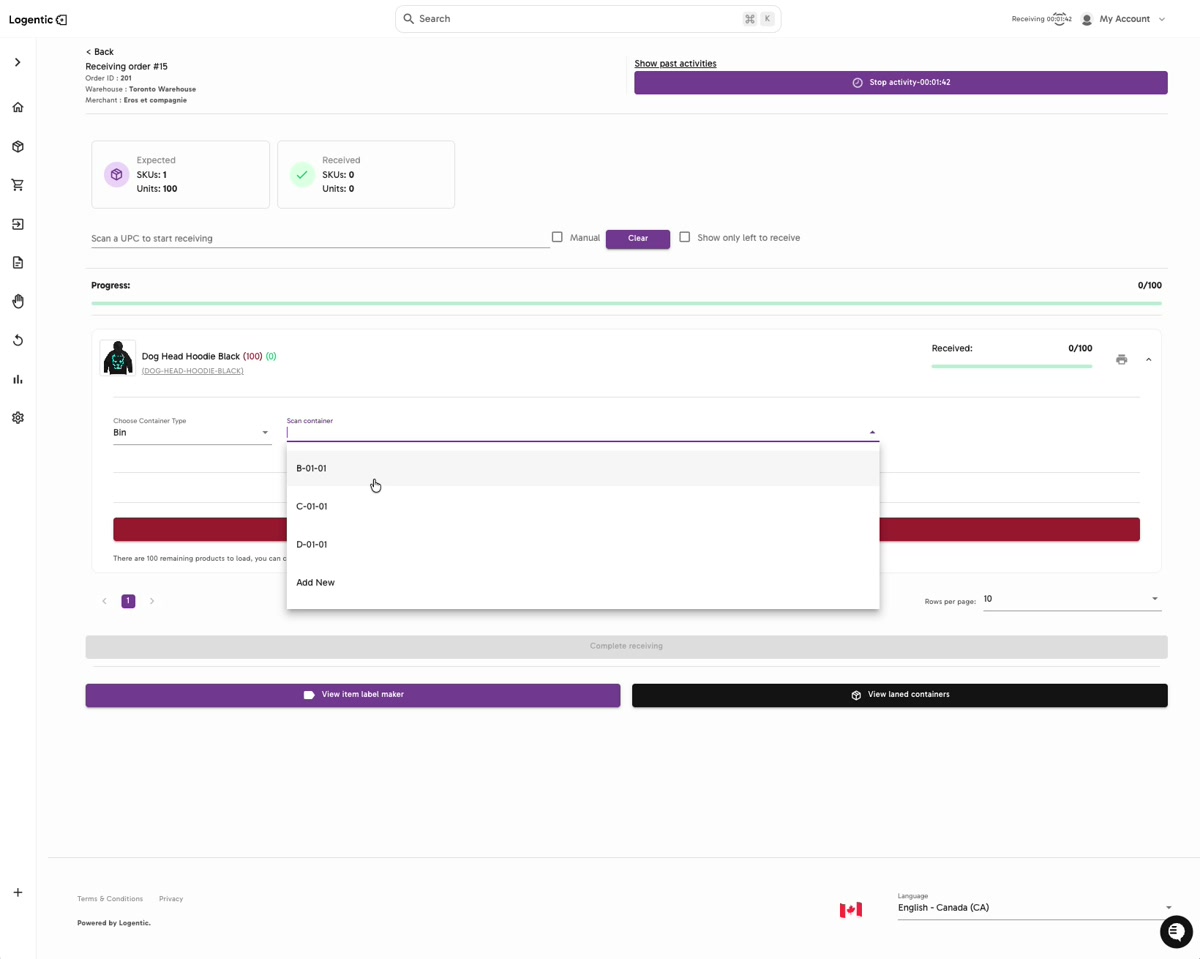Click the Expected package icon

pos(117,174)
